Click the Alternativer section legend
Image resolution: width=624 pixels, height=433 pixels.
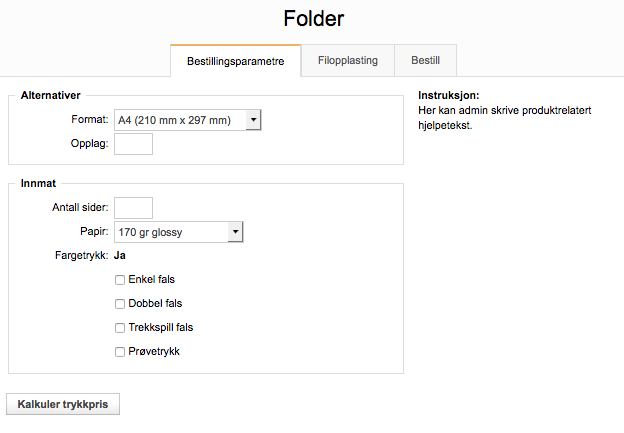pos(50,96)
